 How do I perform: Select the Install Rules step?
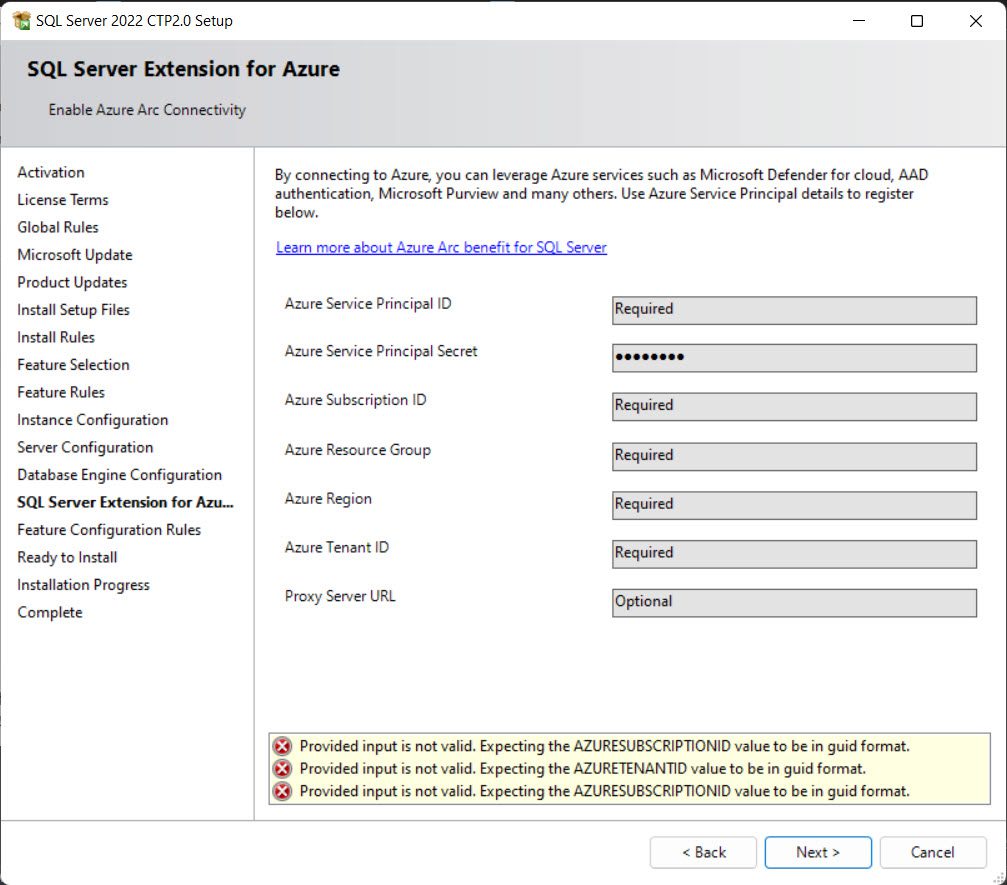pyautogui.click(x=56, y=337)
